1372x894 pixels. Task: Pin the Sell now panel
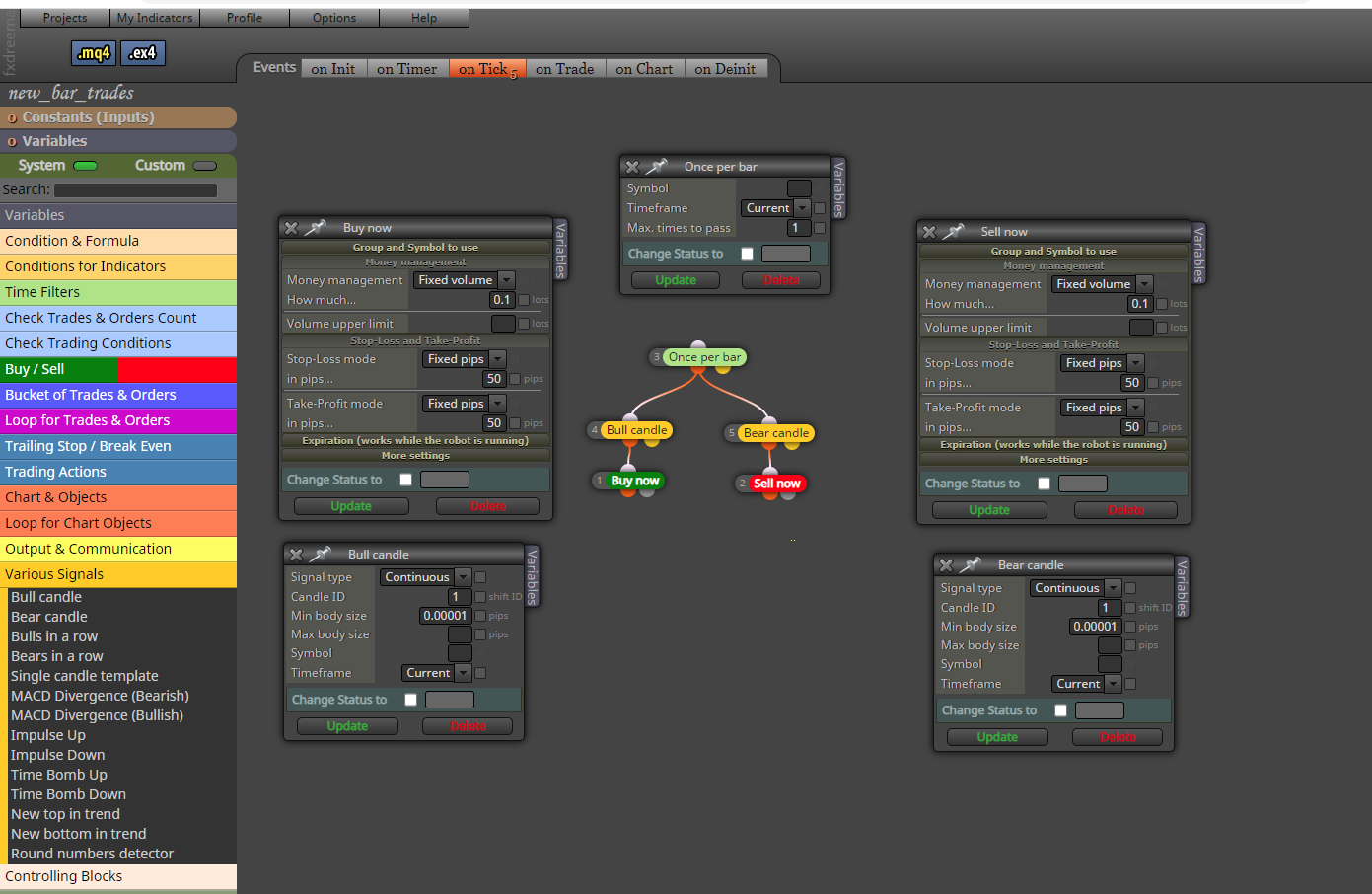(954, 232)
